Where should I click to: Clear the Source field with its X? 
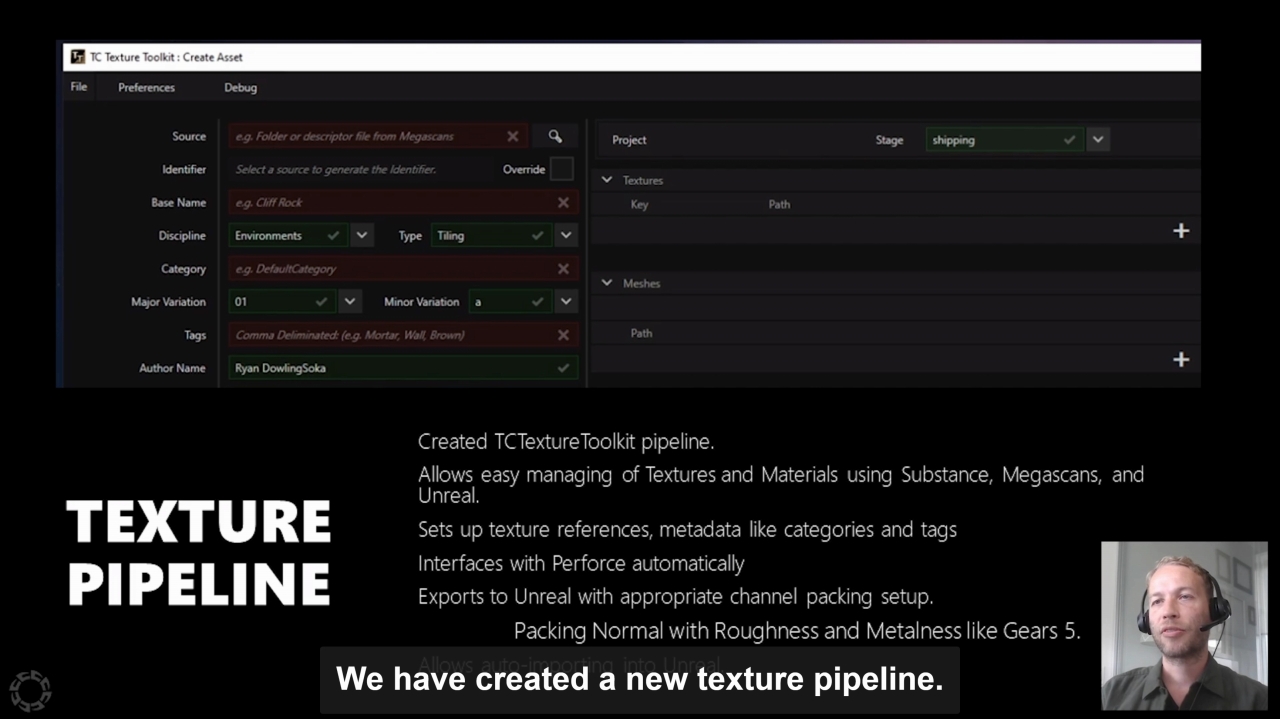click(513, 136)
